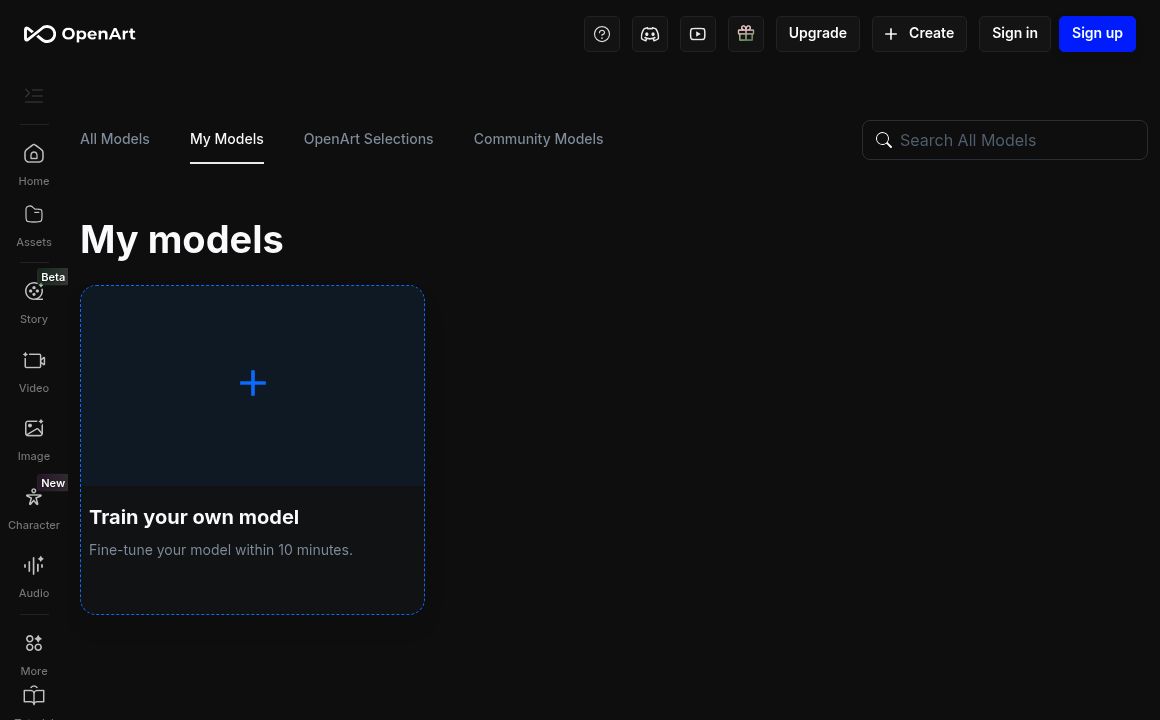Screen dimensions: 1160x720
Task: Click the blue Sign up button
Action: coord(1097,34)
